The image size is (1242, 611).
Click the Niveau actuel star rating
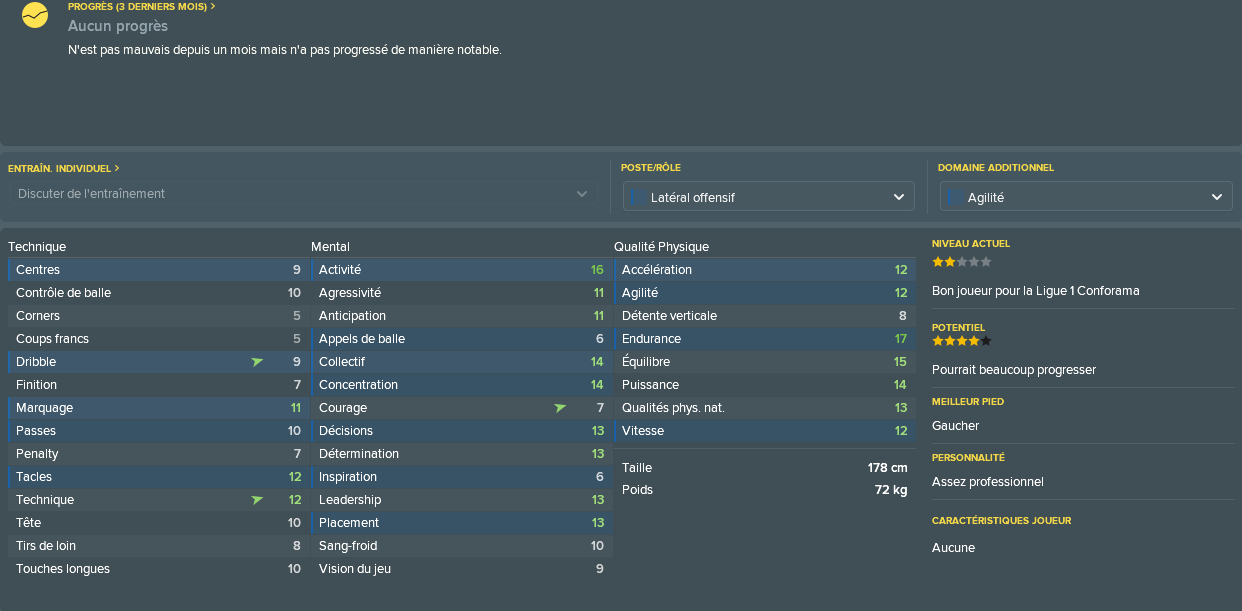(961, 262)
